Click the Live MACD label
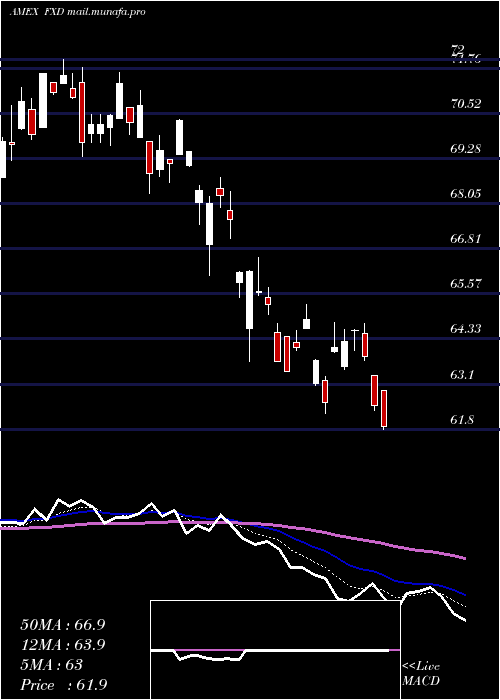The width and height of the screenshot is (500, 700). pos(421,674)
